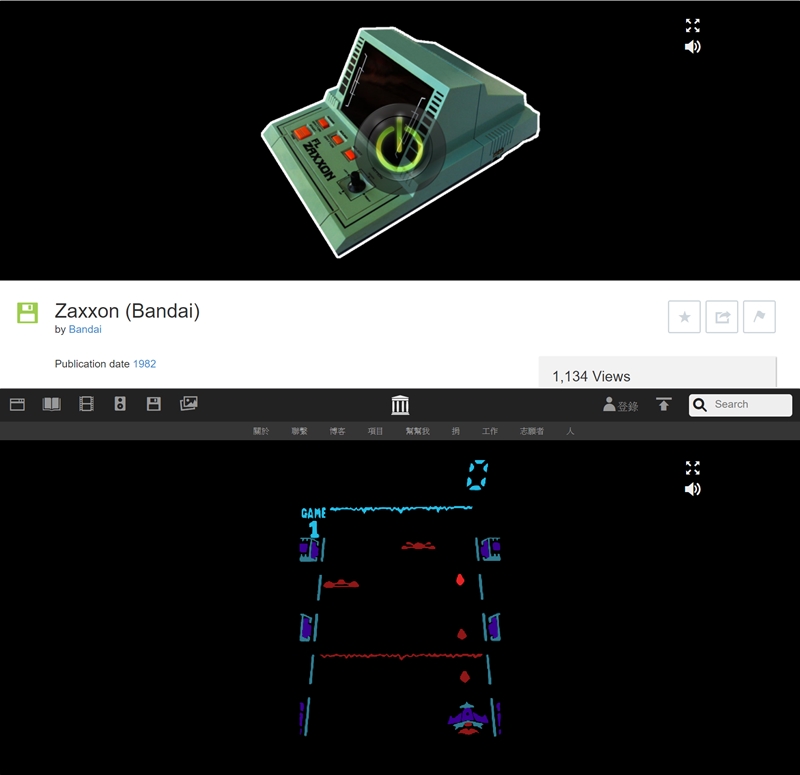Share this item using the share button

click(x=722, y=317)
